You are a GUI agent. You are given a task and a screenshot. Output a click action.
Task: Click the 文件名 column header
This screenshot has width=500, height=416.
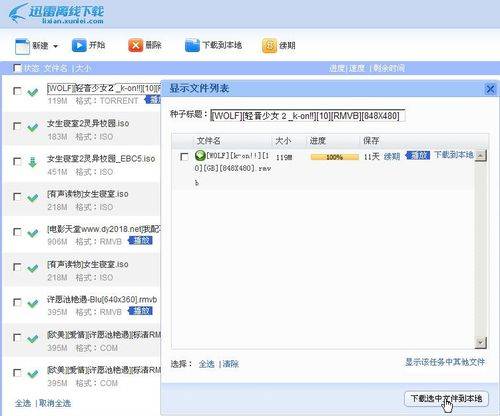(x=208, y=141)
